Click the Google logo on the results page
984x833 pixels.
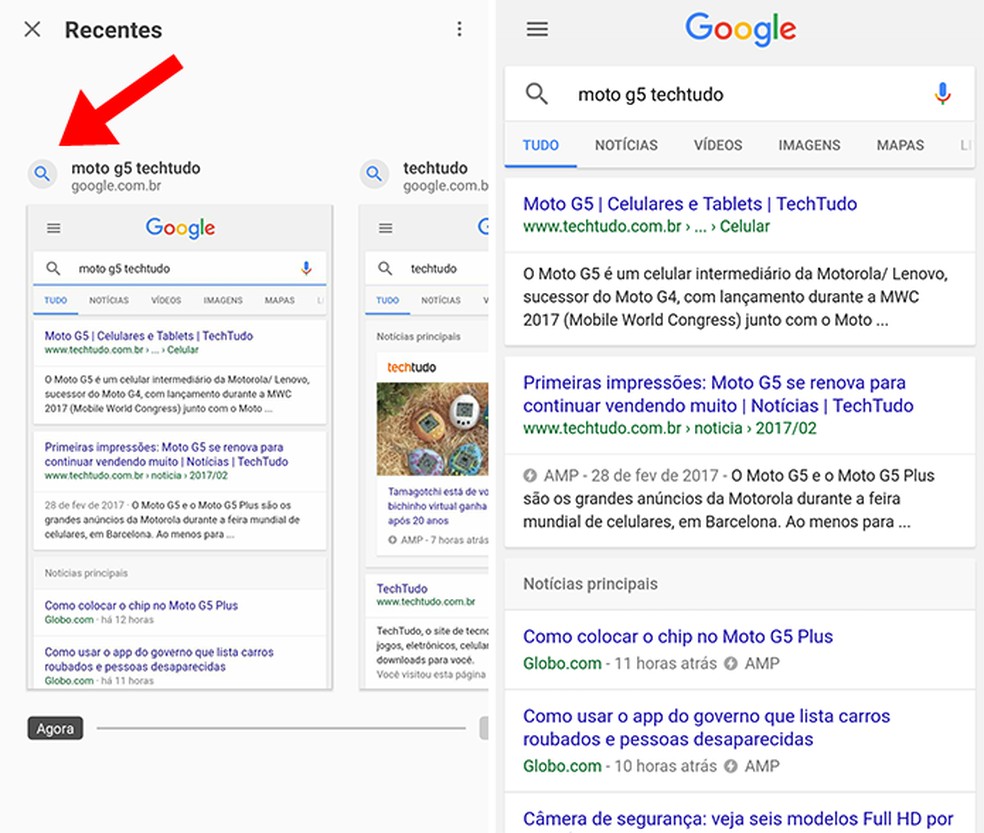[x=741, y=29]
